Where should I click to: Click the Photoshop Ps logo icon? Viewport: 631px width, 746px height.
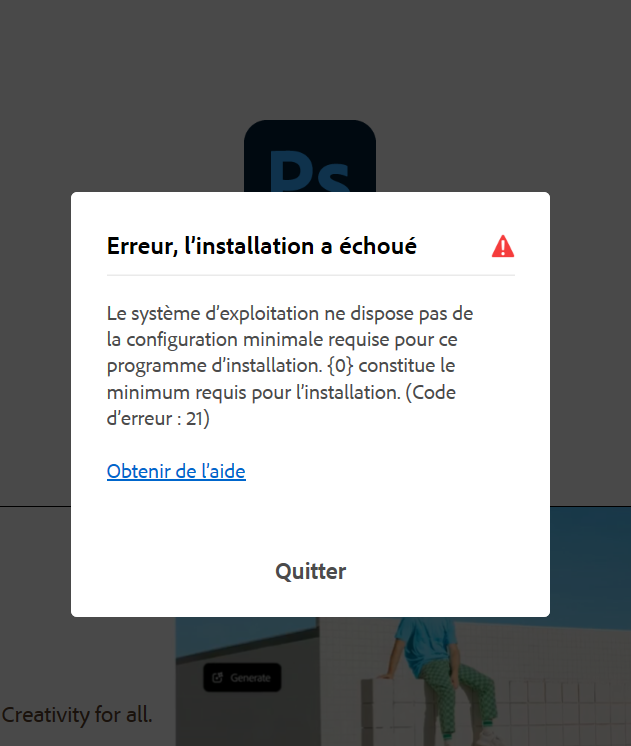pos(310,156)
